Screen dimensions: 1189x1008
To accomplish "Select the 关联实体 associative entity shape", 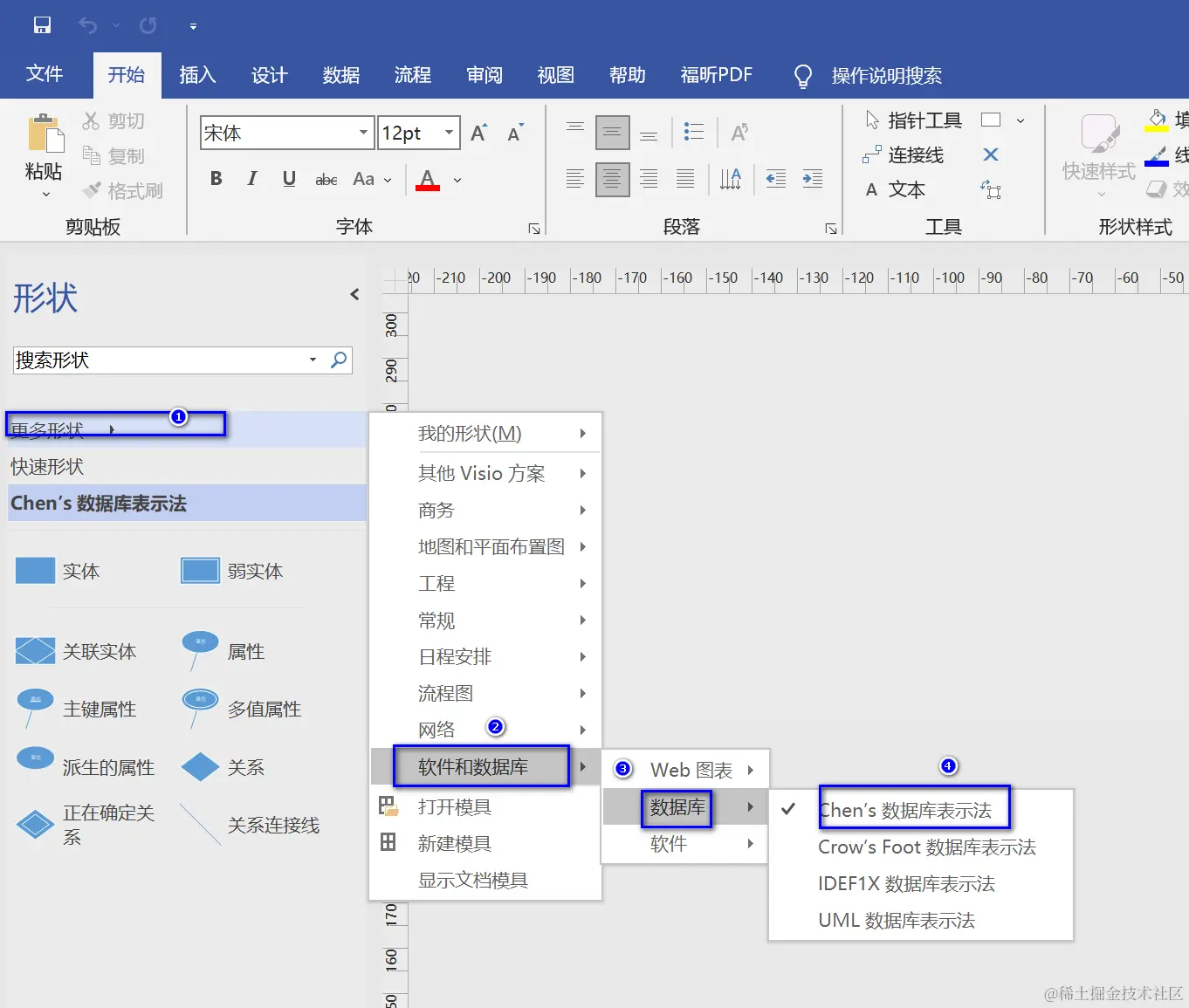I will click(x=76, y=651).
